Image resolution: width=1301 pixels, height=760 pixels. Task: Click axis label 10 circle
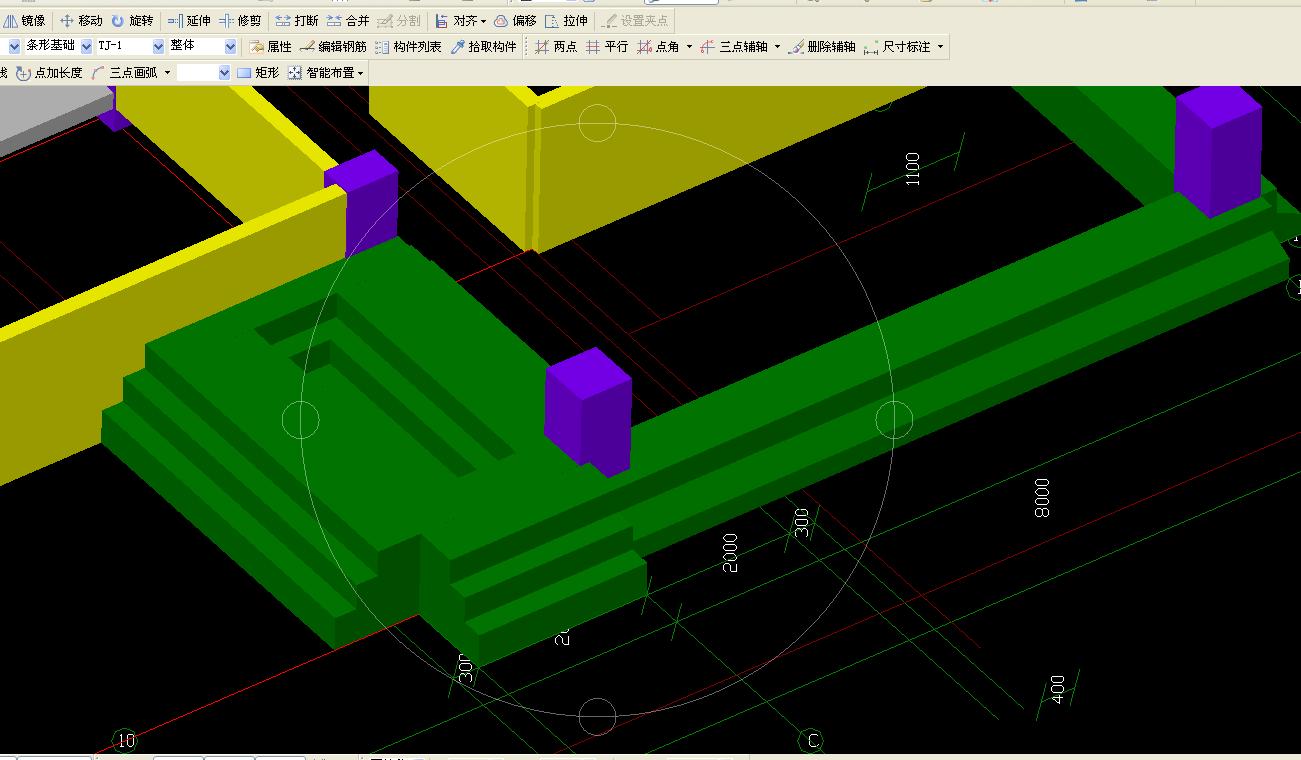click(124, 741)
